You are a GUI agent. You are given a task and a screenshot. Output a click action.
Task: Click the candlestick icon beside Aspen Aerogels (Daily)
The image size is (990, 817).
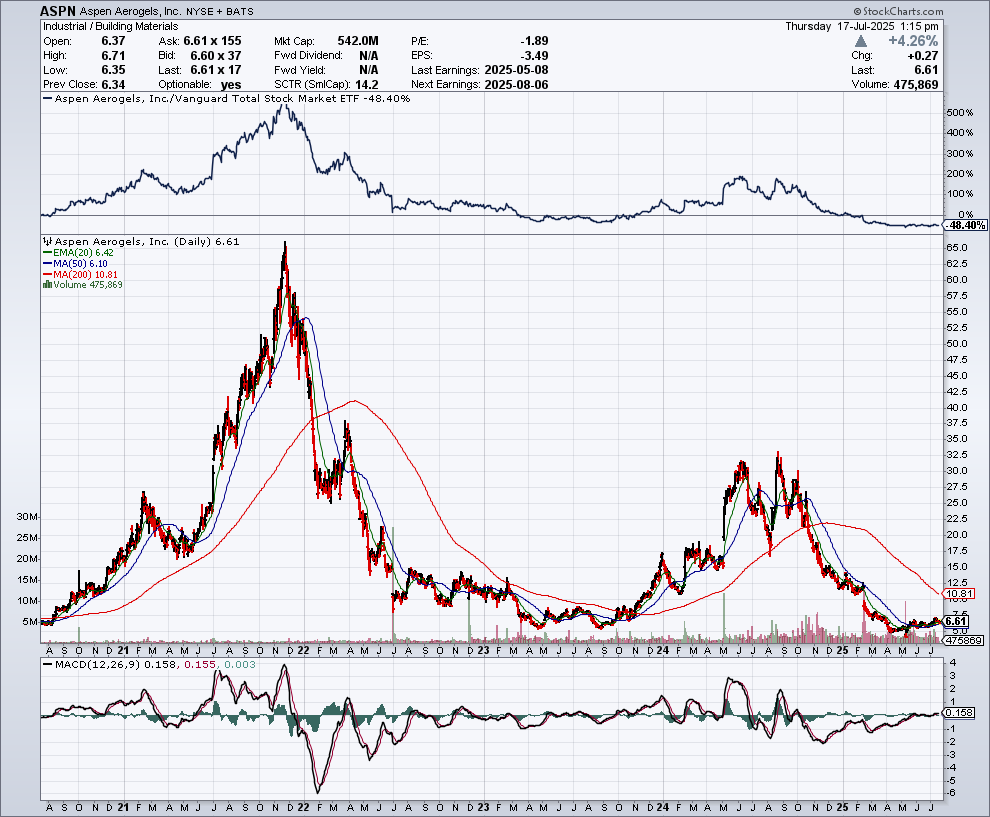tap(47, 242)
